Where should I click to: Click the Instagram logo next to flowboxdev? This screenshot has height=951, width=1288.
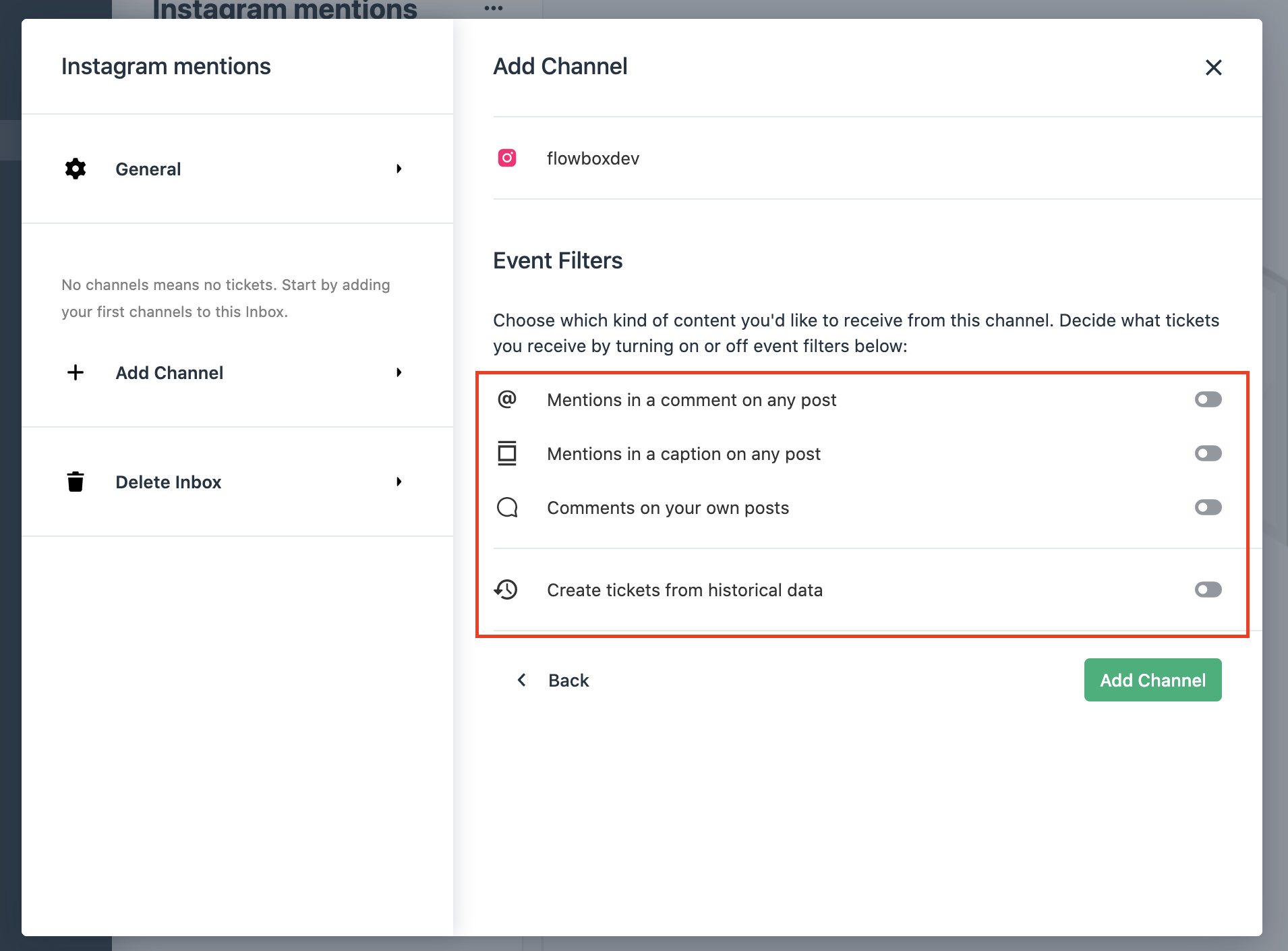coord(507,158)
